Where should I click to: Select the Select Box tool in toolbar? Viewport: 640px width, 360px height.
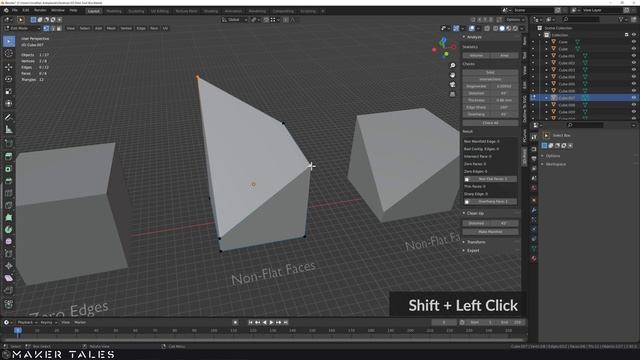9,41
